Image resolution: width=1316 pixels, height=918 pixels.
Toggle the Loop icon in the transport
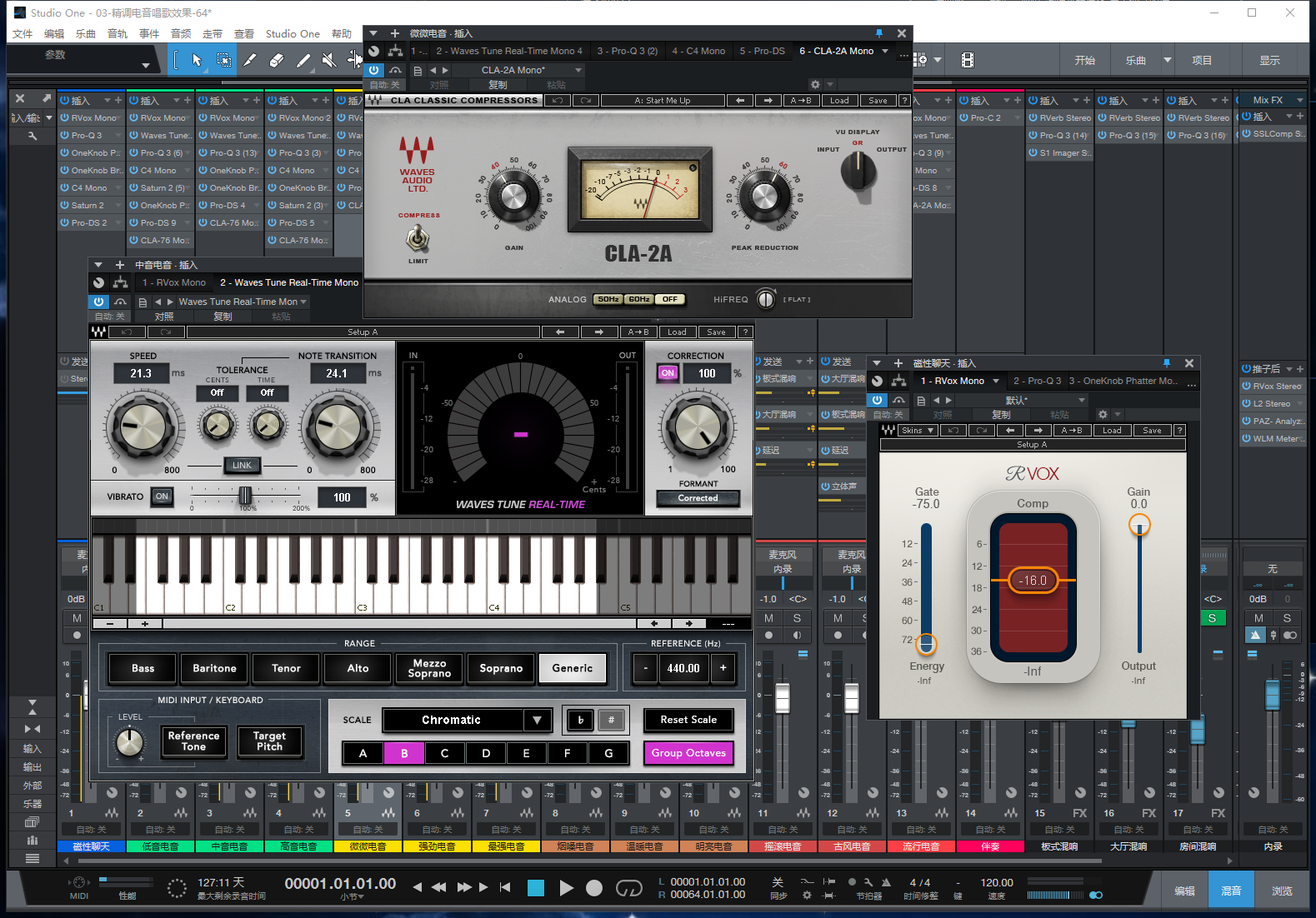(628, 888)
